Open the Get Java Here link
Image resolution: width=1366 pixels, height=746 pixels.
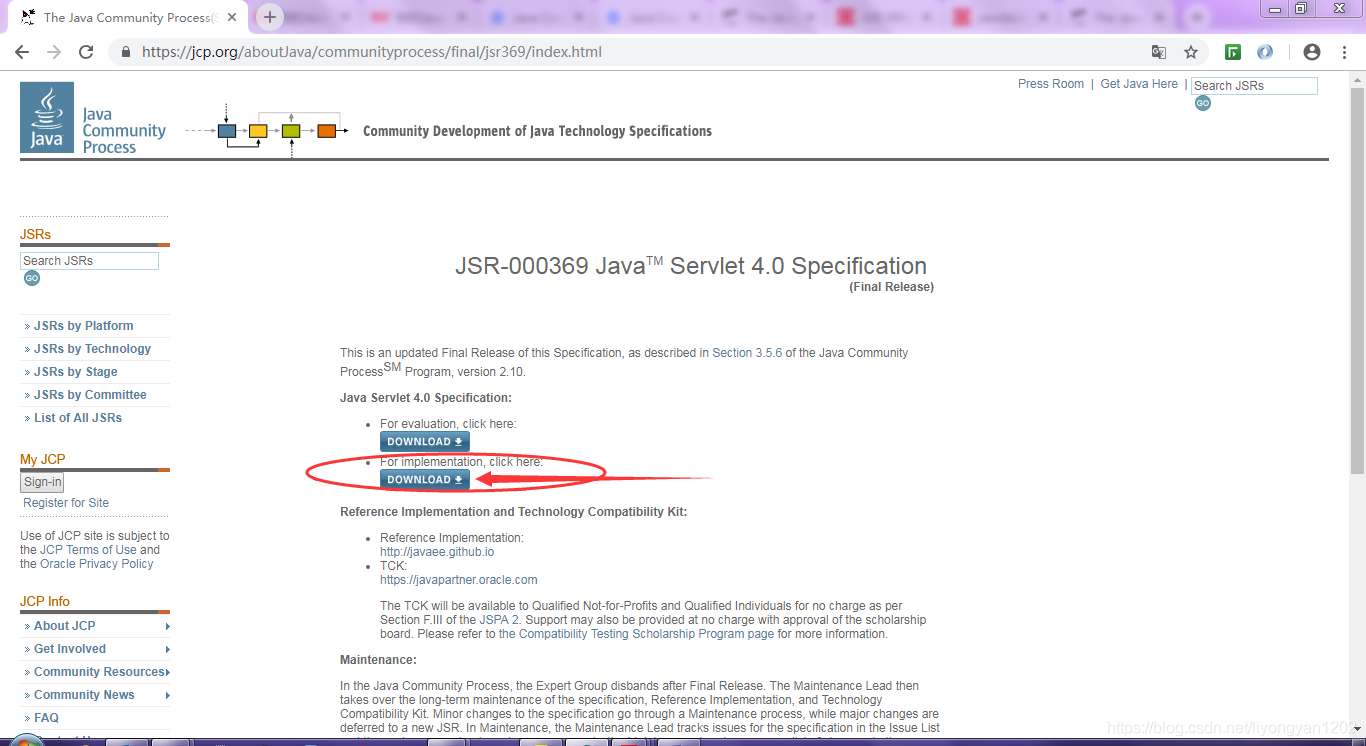coord(1139,84)
